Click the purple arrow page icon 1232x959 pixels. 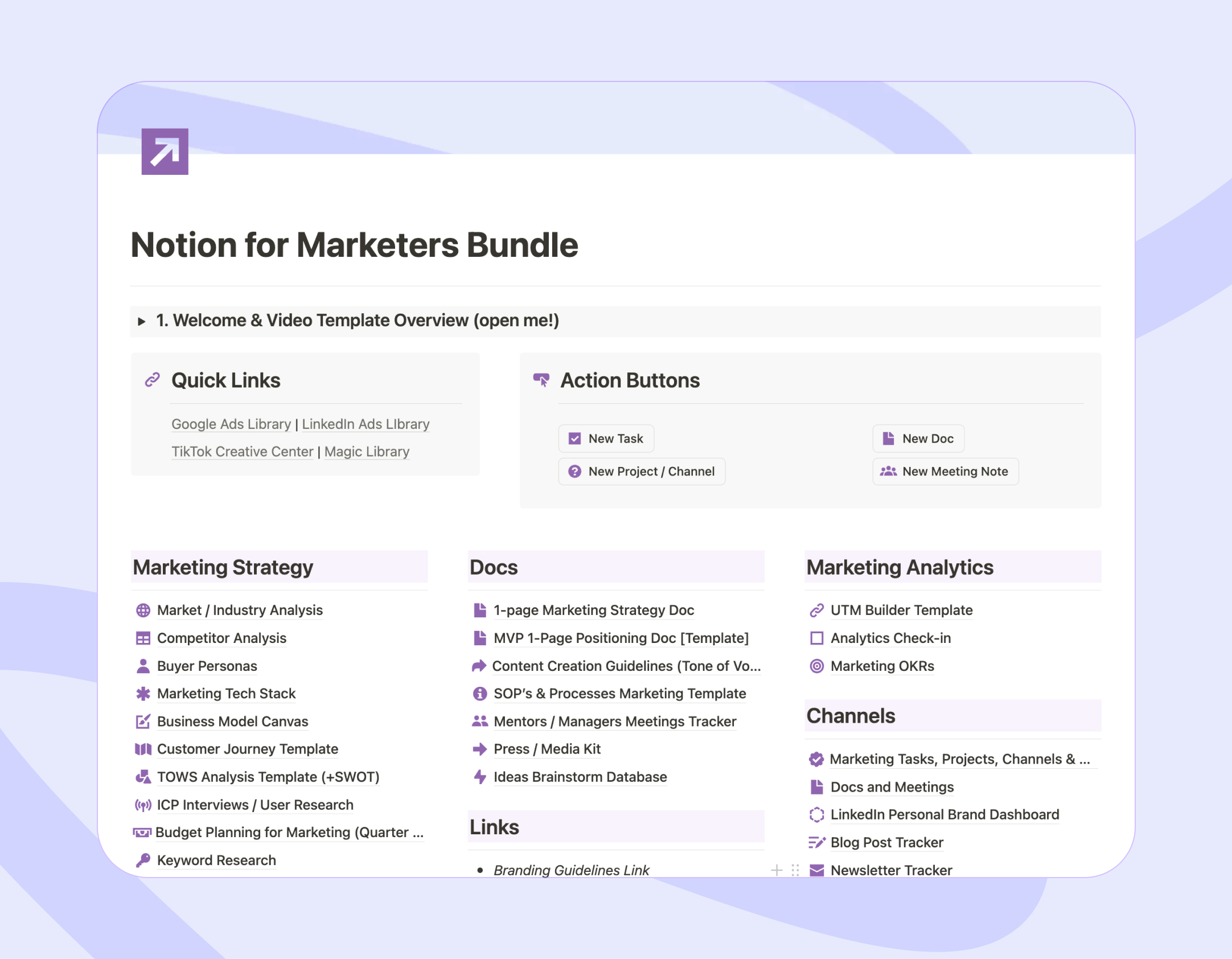[165, 151]
